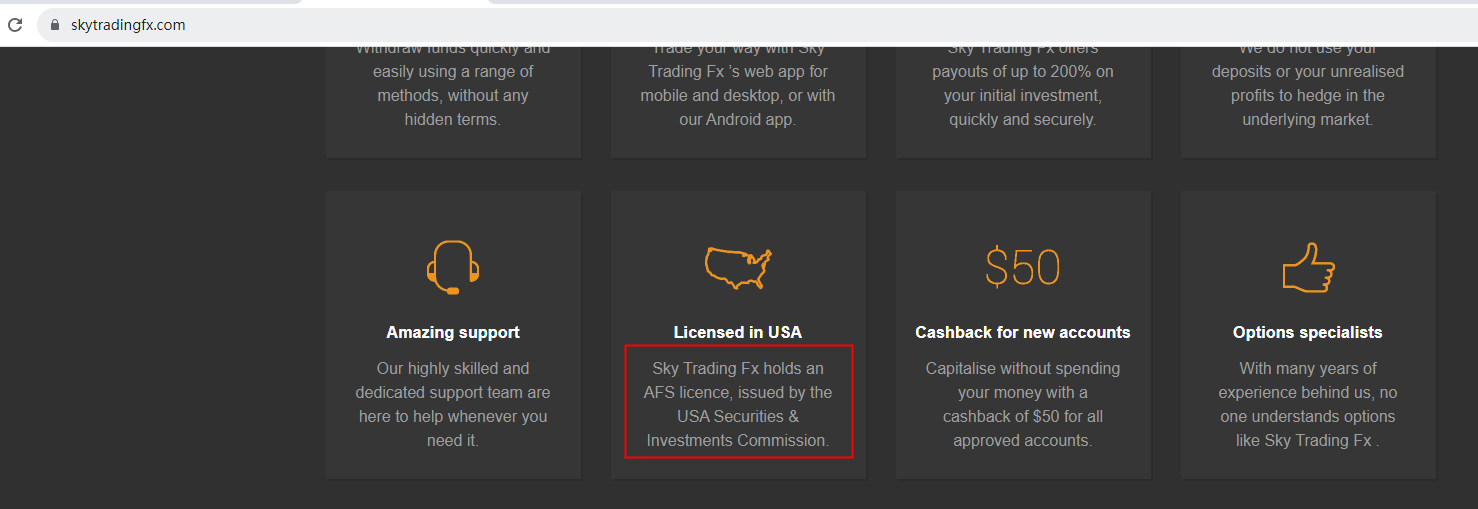Click the browser reload button

(x=15, y=25)
